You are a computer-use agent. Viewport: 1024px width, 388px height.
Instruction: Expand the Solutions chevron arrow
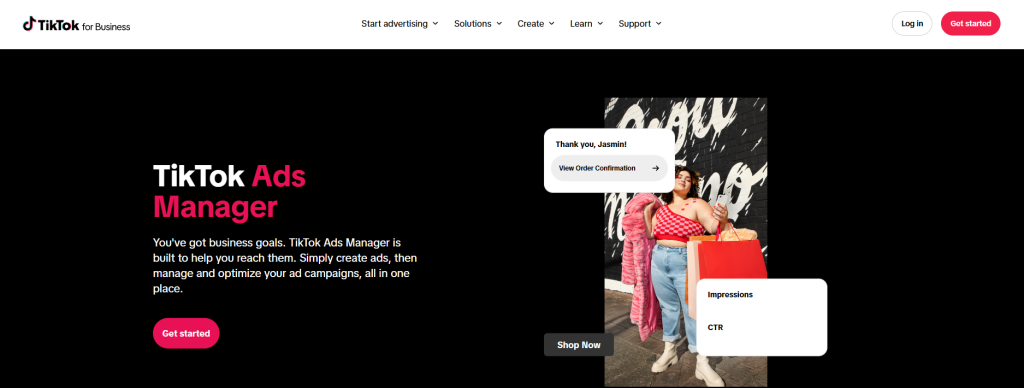[499, 24]
